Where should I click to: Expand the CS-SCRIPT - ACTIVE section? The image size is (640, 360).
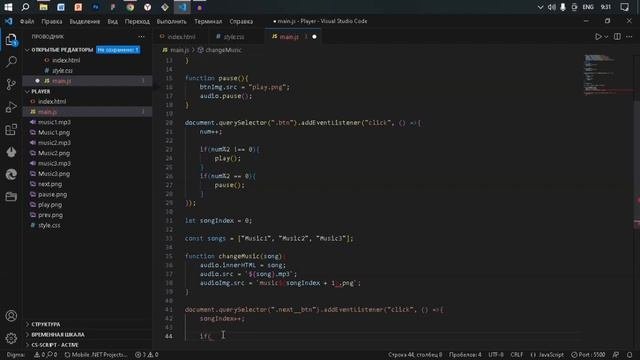point(55,345)
